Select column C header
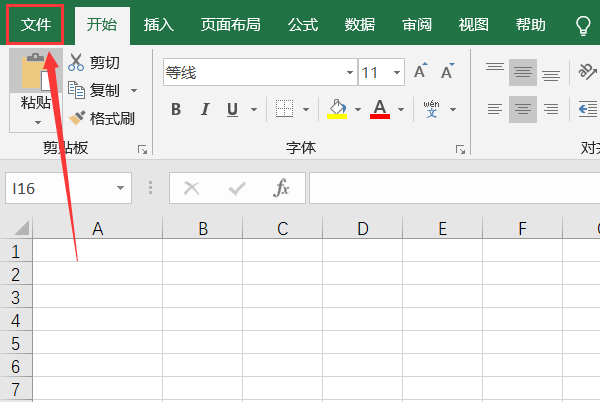This screenshot has height=402, width=600. (283, 228)
